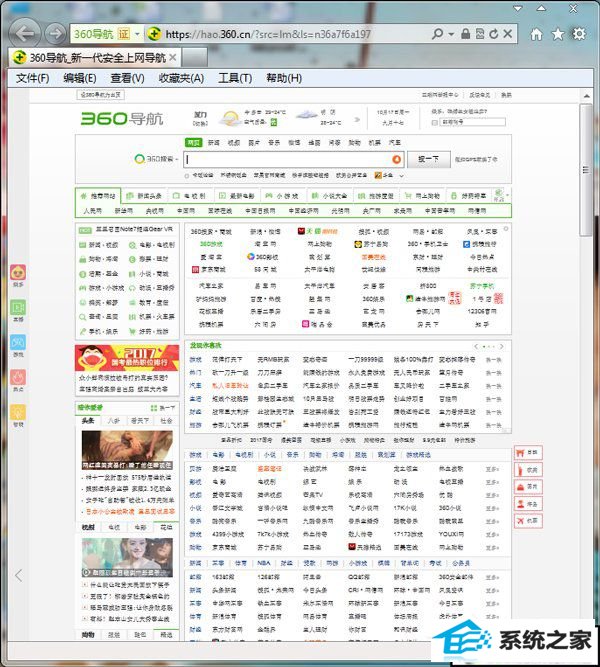Click the blue gamepad icon in left sidebar
Image resolution: width=600 pixels, height=667 pixels.
tap(18, 342)
